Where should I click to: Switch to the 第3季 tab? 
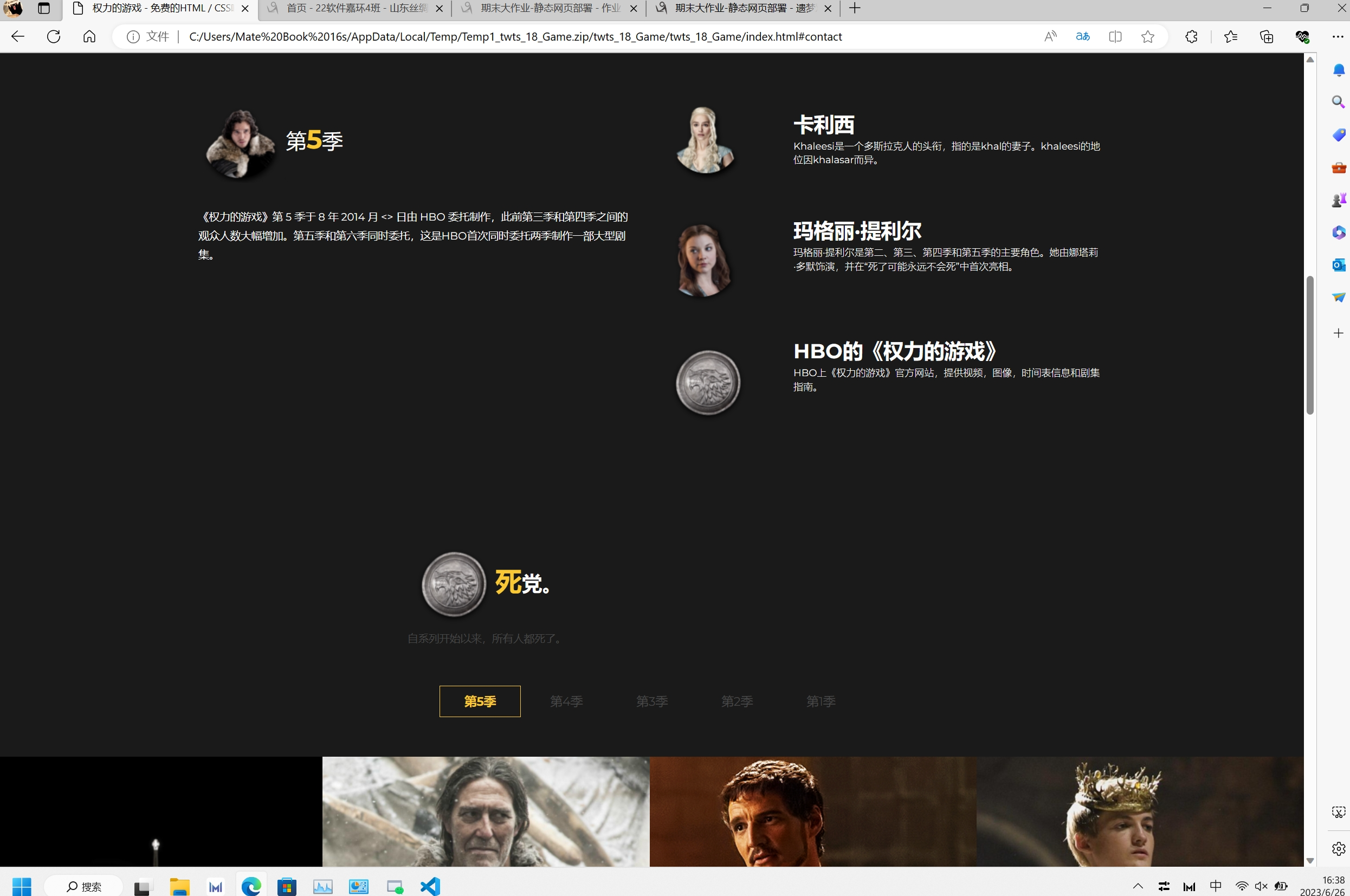tap(652, 701)
